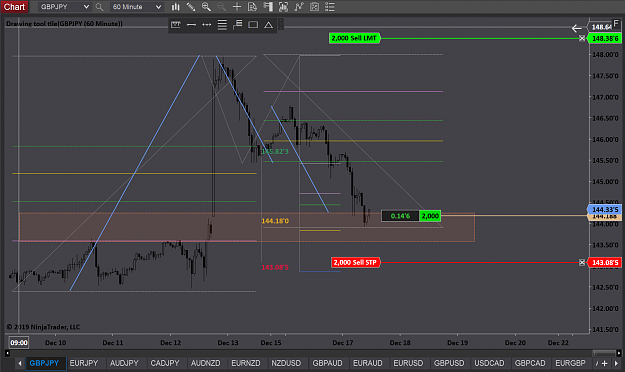
Task: Click the 2,000 Sell STP order label
Action: coord(355,262)
